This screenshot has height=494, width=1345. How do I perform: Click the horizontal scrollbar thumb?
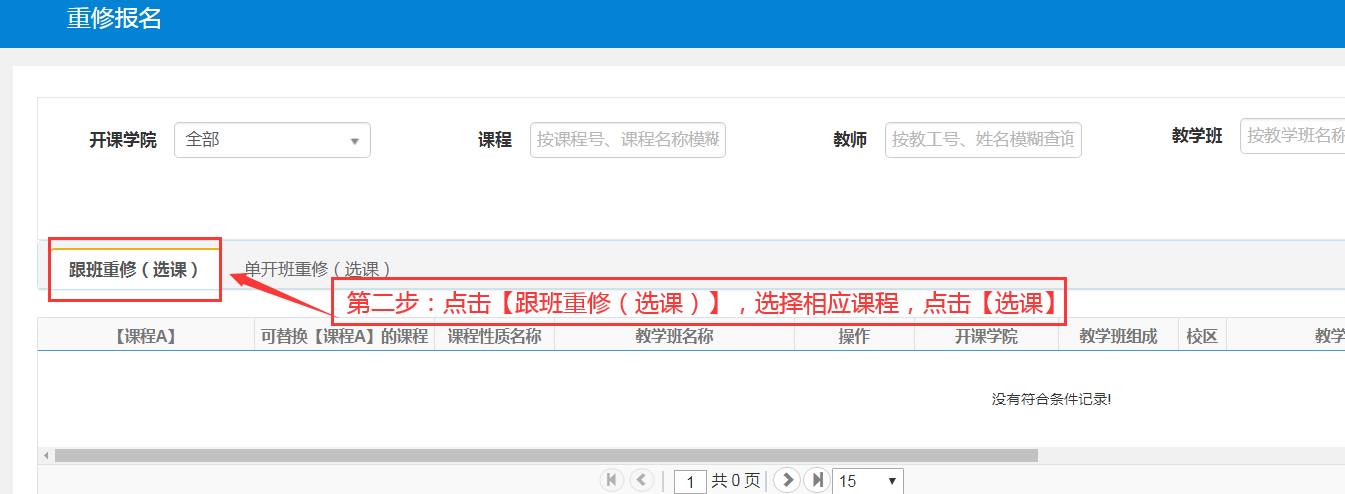coord(546,455)
